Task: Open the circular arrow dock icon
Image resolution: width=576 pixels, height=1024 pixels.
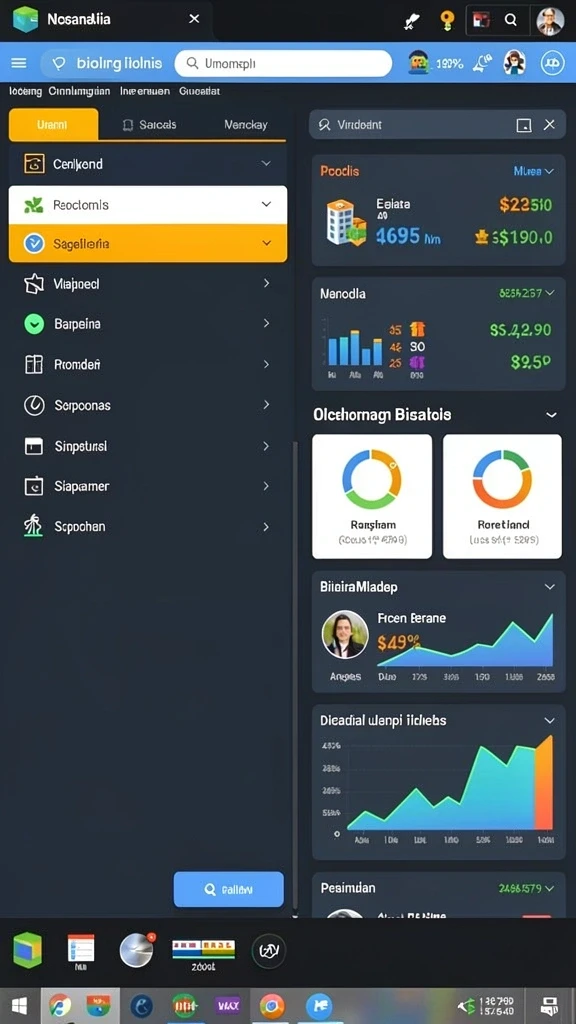Action: [x=268, y=951]
